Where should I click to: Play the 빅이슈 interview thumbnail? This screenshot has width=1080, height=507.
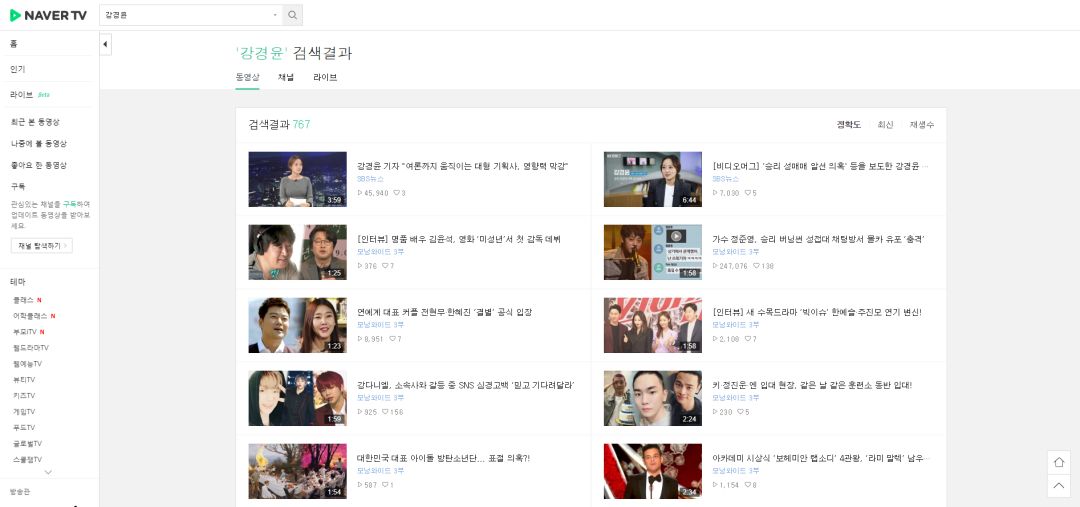point(653,325)
